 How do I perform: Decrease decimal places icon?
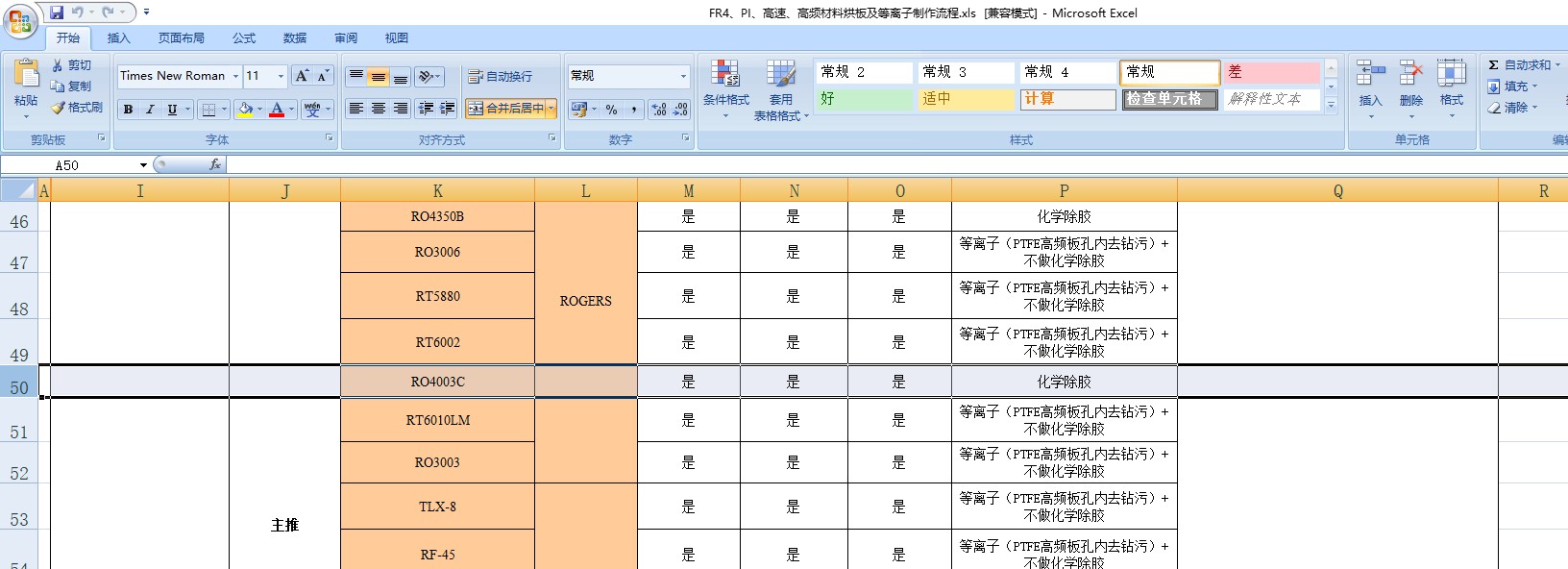click(680, 110)
